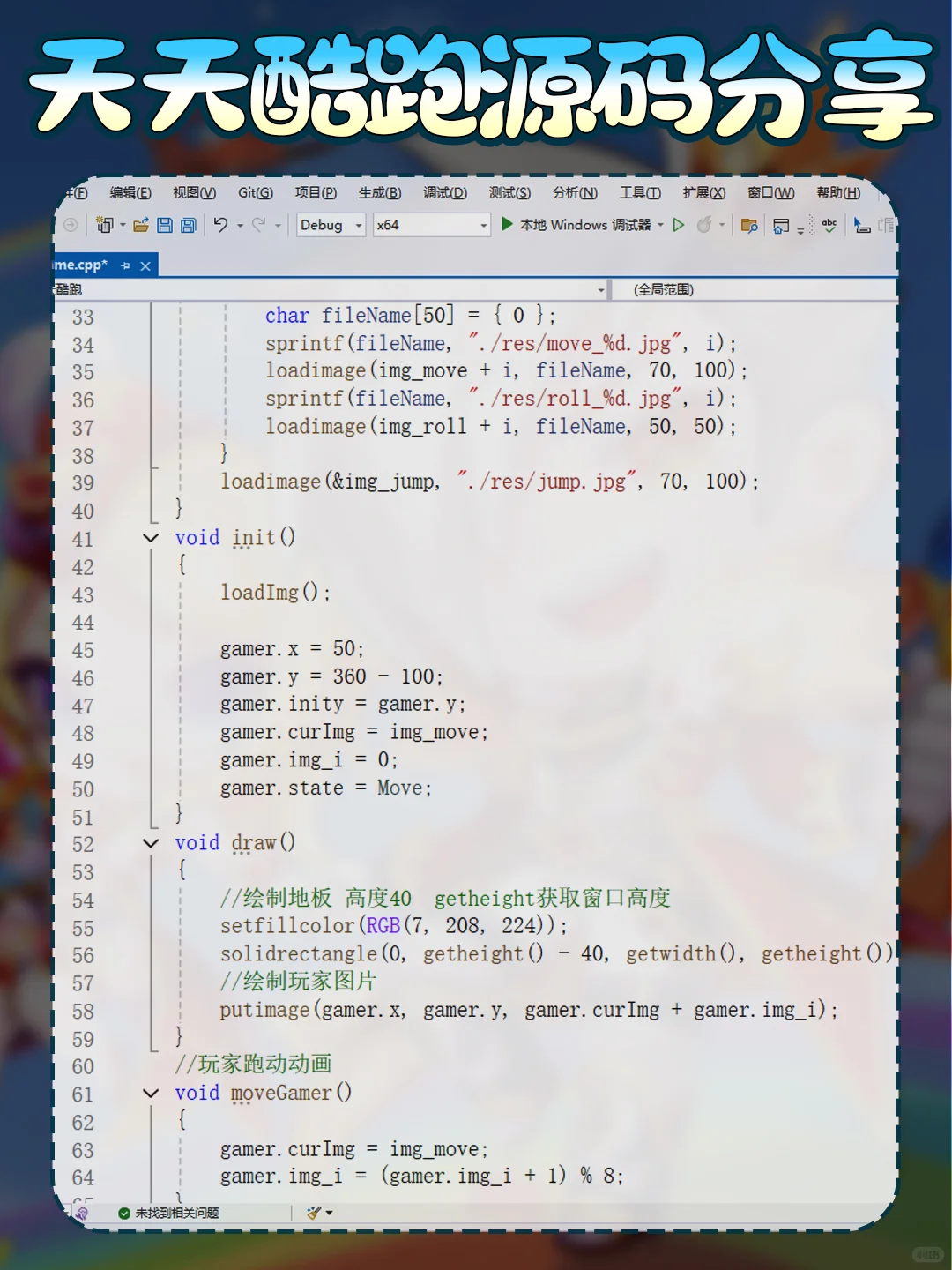Open the Git(G) menu
Screen dimensions: 952x1270
pyautogui.click(x=256, y=193)
